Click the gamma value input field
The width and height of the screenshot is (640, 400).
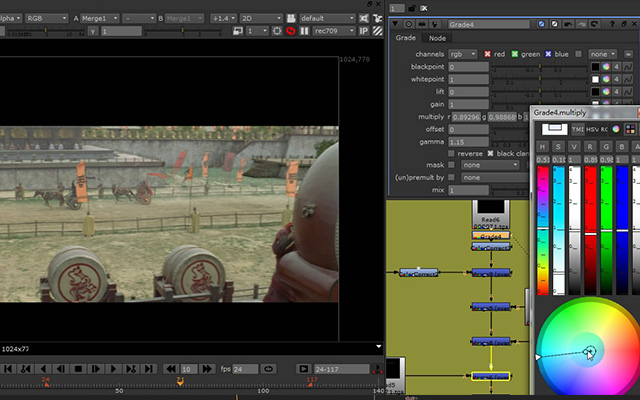click(468, 142)
